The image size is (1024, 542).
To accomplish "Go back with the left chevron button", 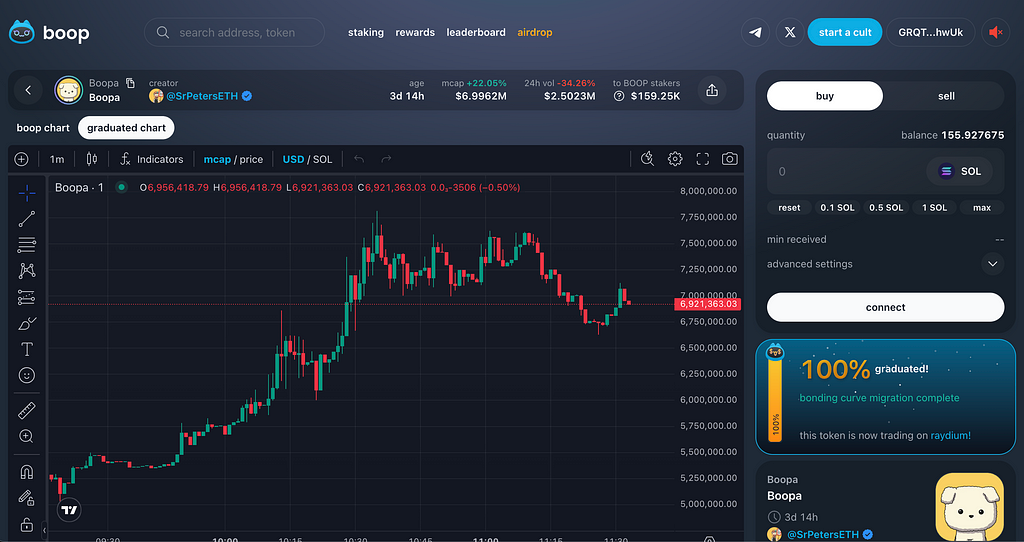I will (x=28, y=90).
